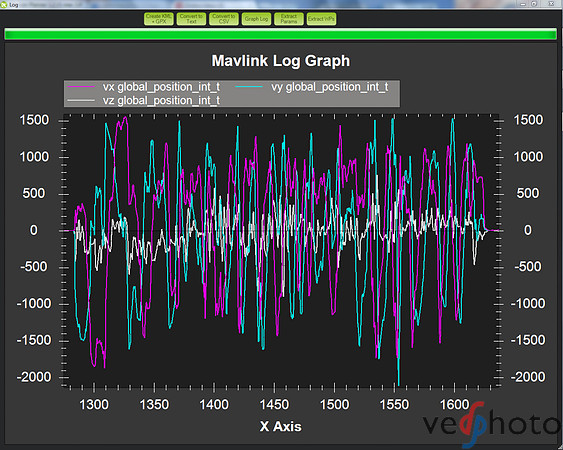
Task: Click the left axis -2000 label
Action: click(34, 377)
